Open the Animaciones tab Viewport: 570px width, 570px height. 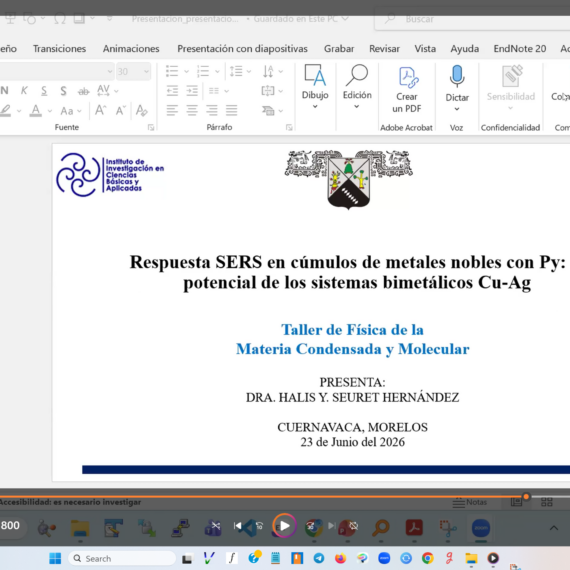pyautogui.click(x=131, y=49)
